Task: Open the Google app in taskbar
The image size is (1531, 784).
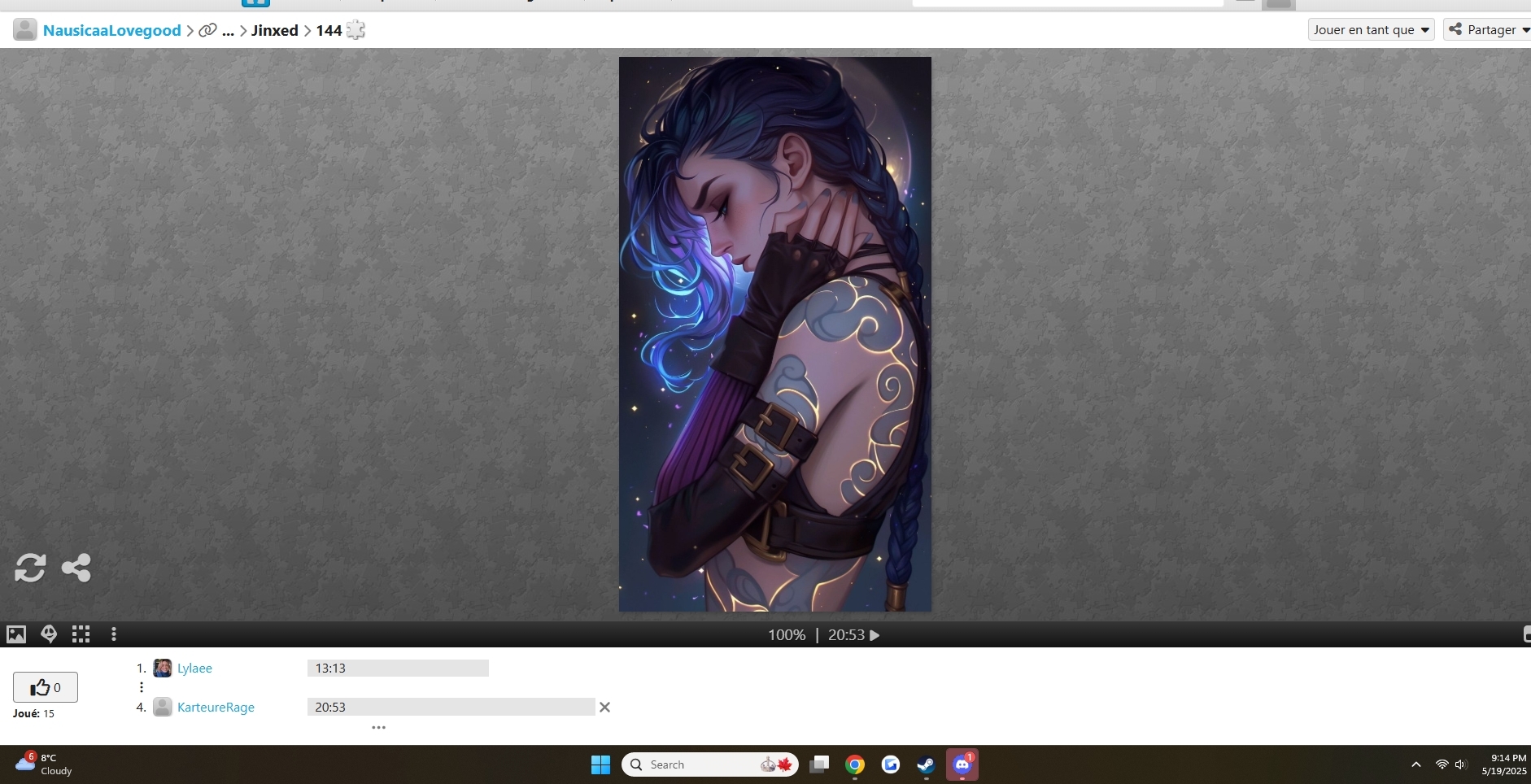Action: pyautogui.click(x=891, y=764)
